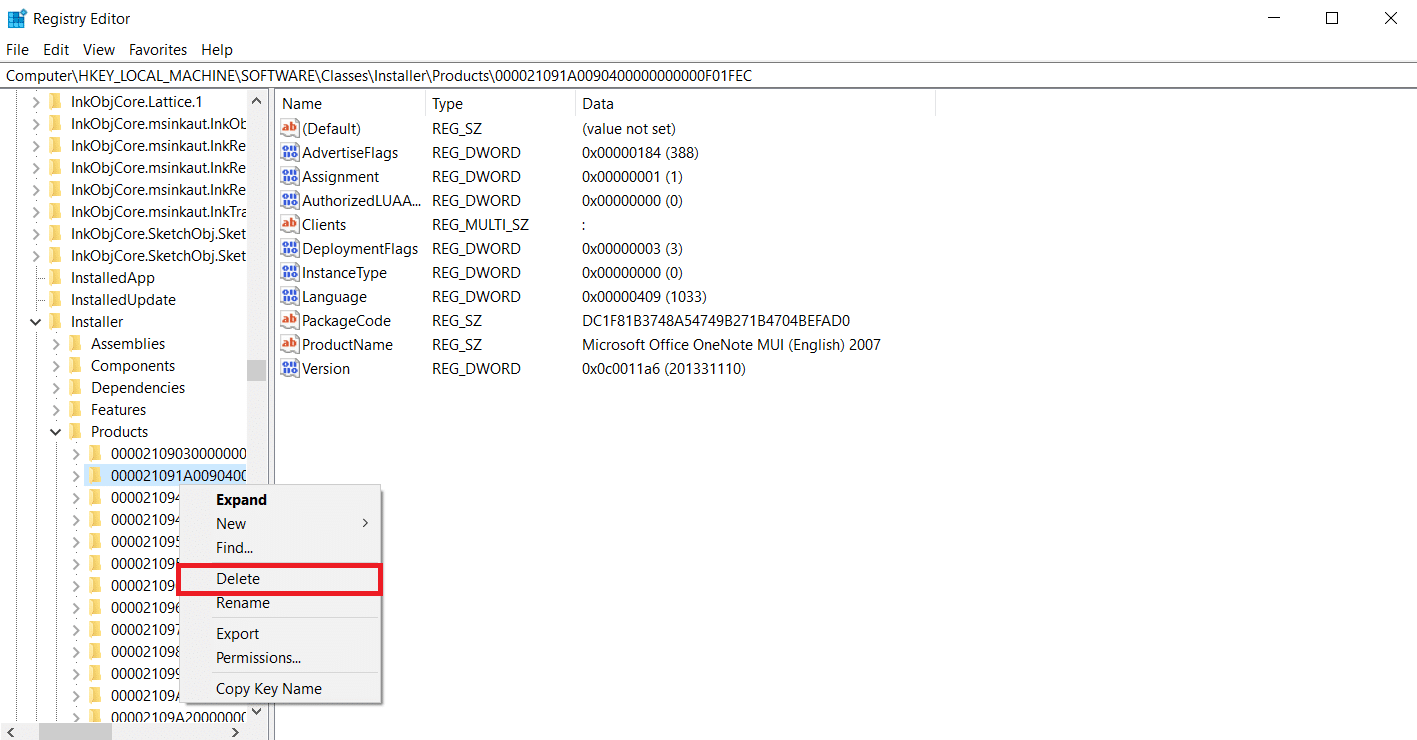The width and height of the screenshot is (1417, 740).
Task: Click the REG_MULTI_SZ type cell
Action: (480, 224)
